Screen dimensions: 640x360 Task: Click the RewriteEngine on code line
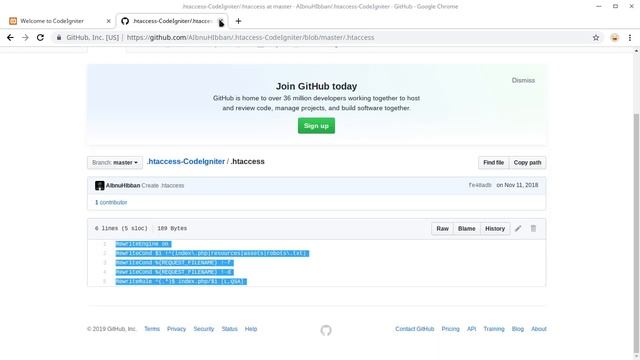coord(143,244)
